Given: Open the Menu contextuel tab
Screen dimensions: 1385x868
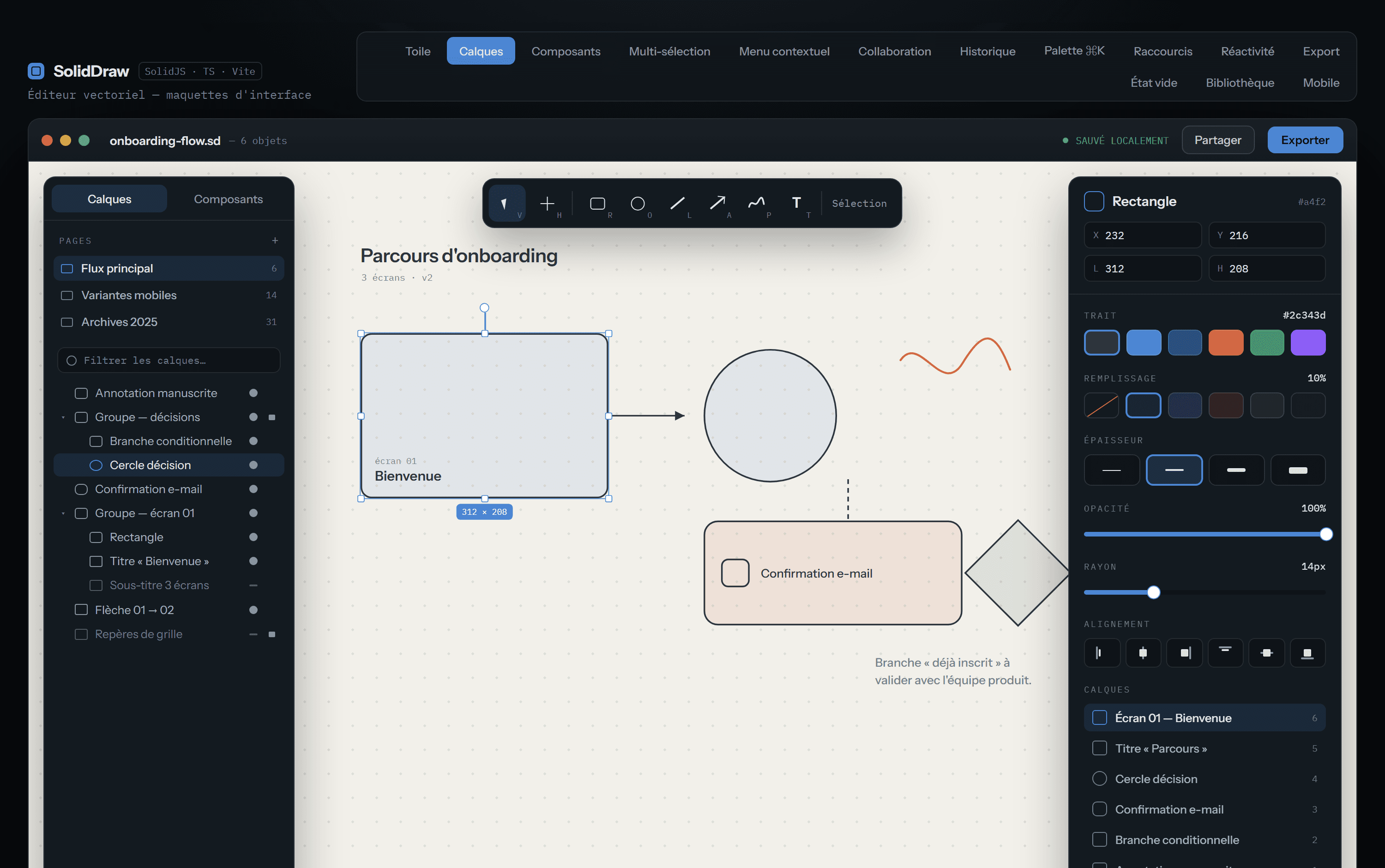Looking at the screenshot, I should click(784, 51).
